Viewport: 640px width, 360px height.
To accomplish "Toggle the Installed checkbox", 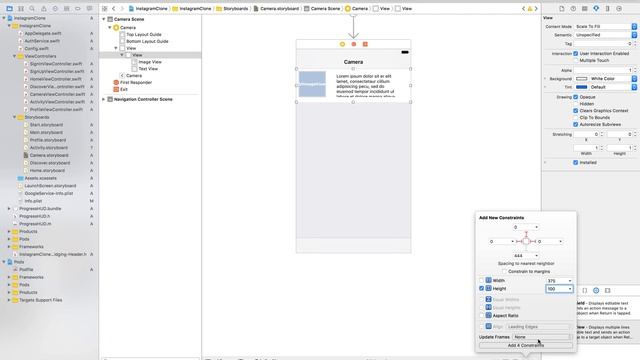I will coord(576,162).
